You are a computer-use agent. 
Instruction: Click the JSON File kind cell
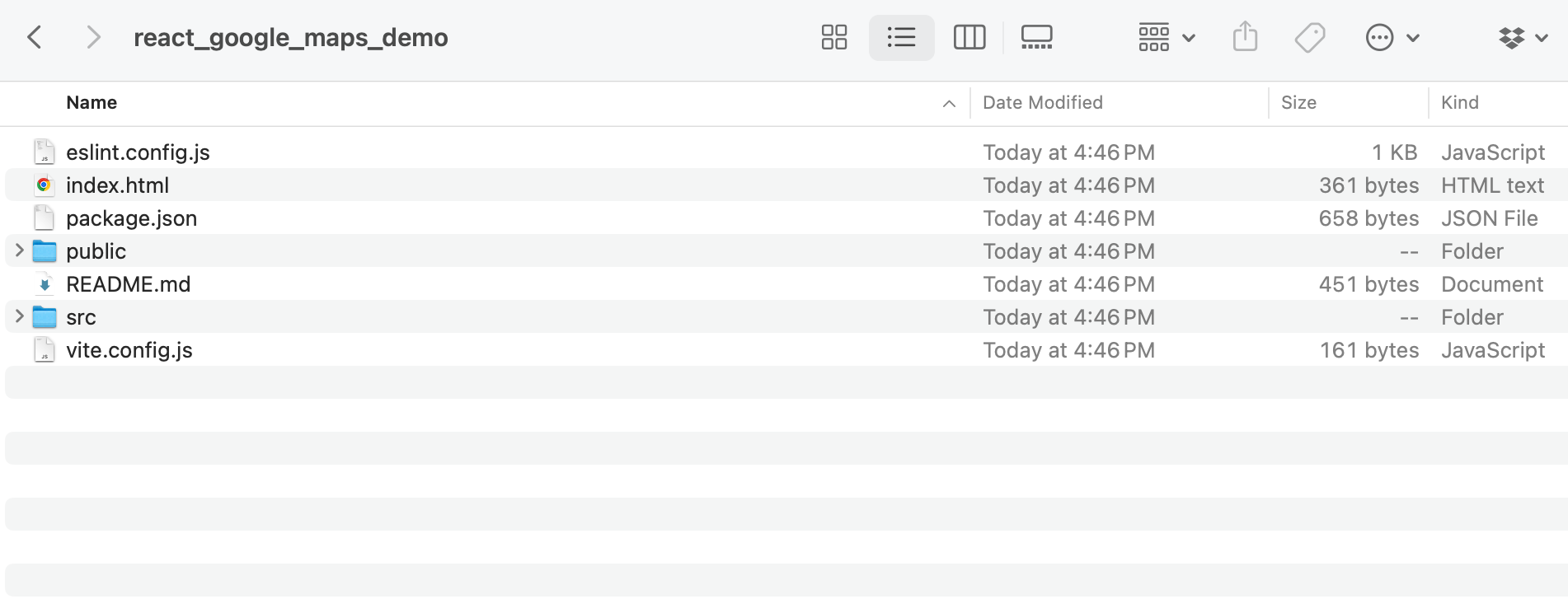1489,218
